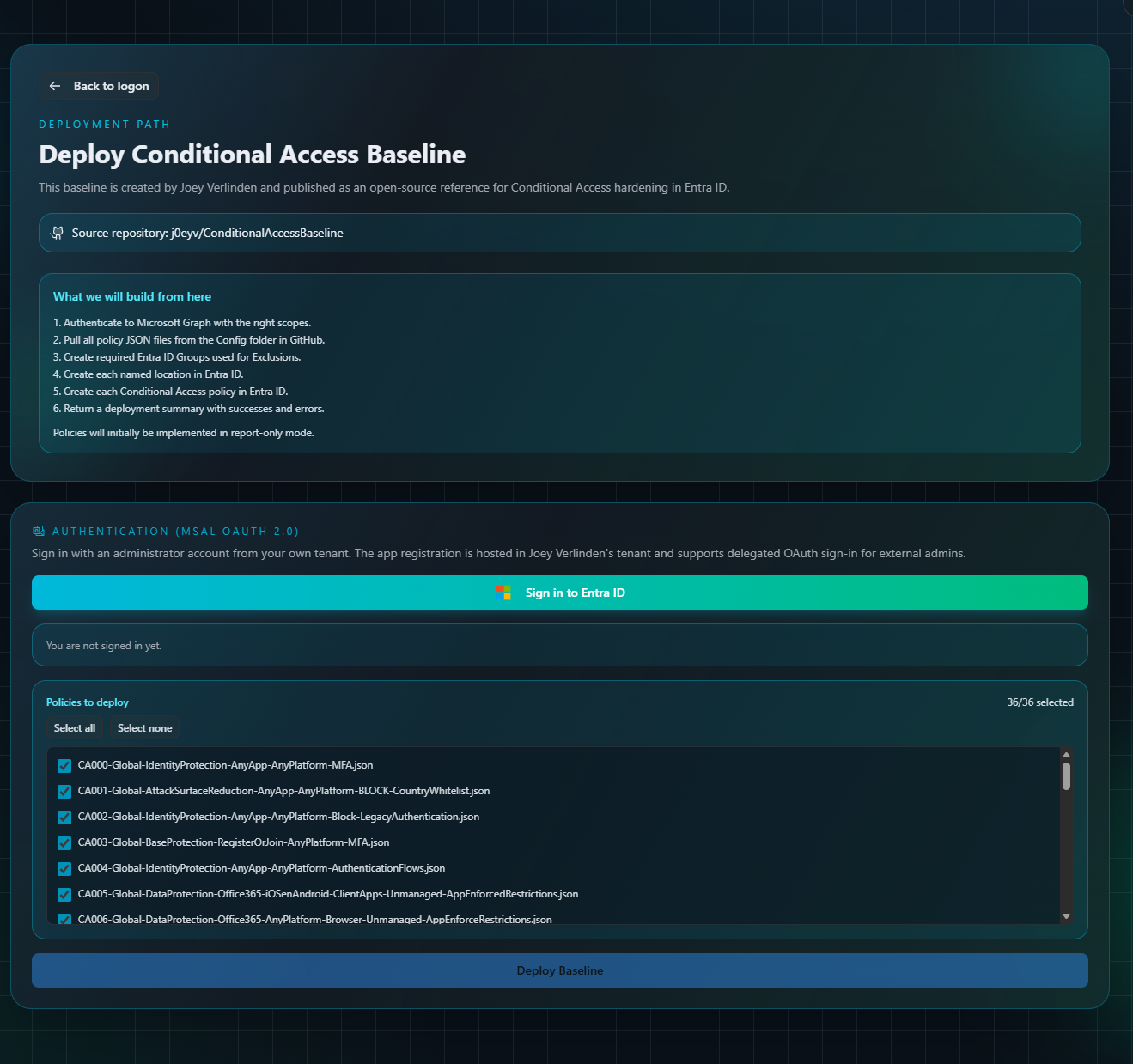This screenshot has height=1064, width=1133.
Task: Click the GitHub icon beside Source repository
Action: click(57, 233)
